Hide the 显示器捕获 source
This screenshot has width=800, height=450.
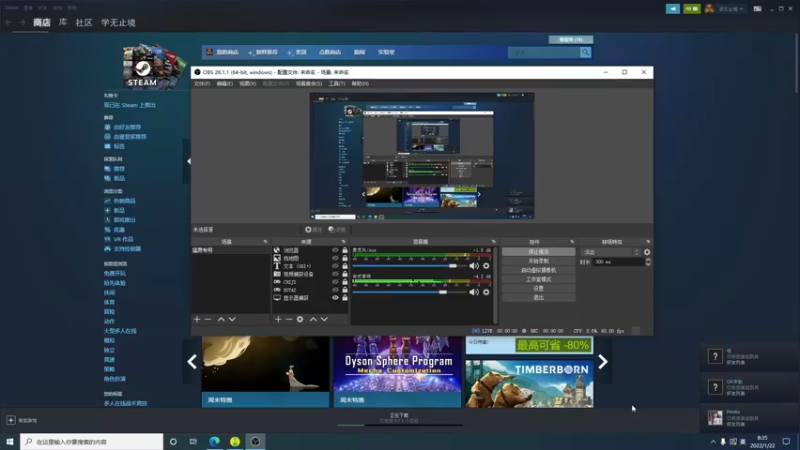[335, 297]
